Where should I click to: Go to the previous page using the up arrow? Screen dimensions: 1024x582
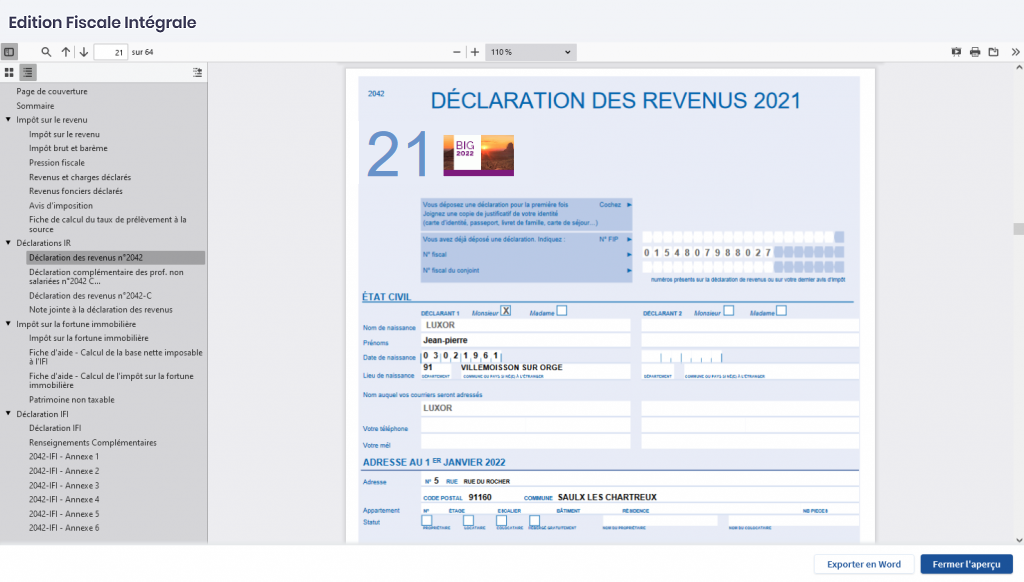[x=66, y=52]
